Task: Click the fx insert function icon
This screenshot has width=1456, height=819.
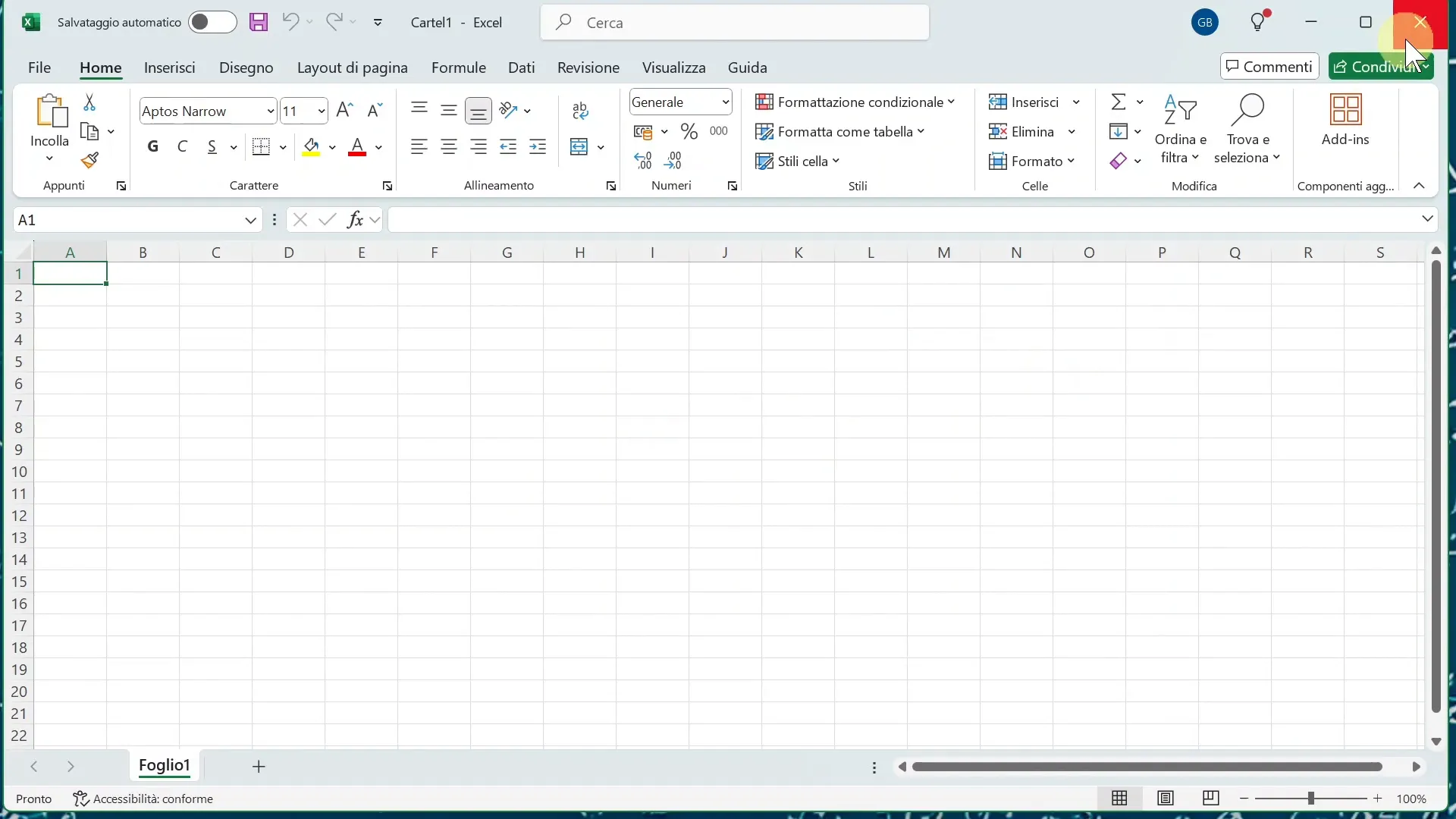Action: (x=355, y=221)
